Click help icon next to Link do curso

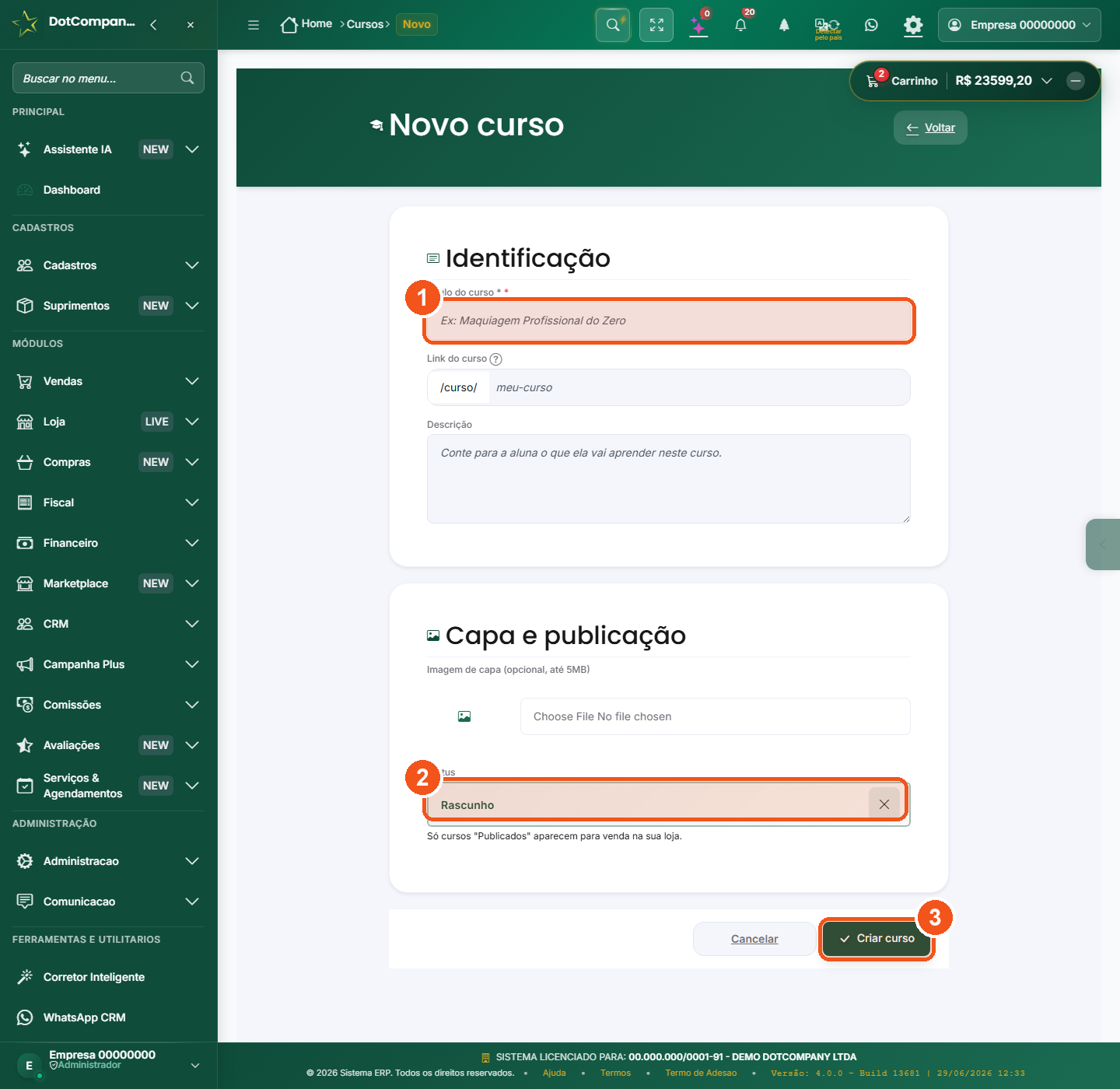496,359
